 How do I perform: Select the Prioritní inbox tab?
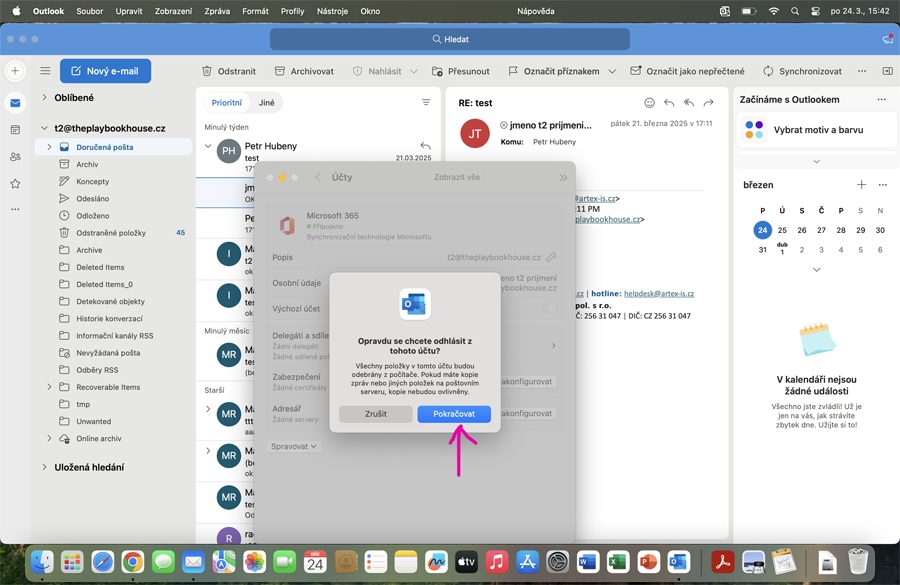[227, 103]
